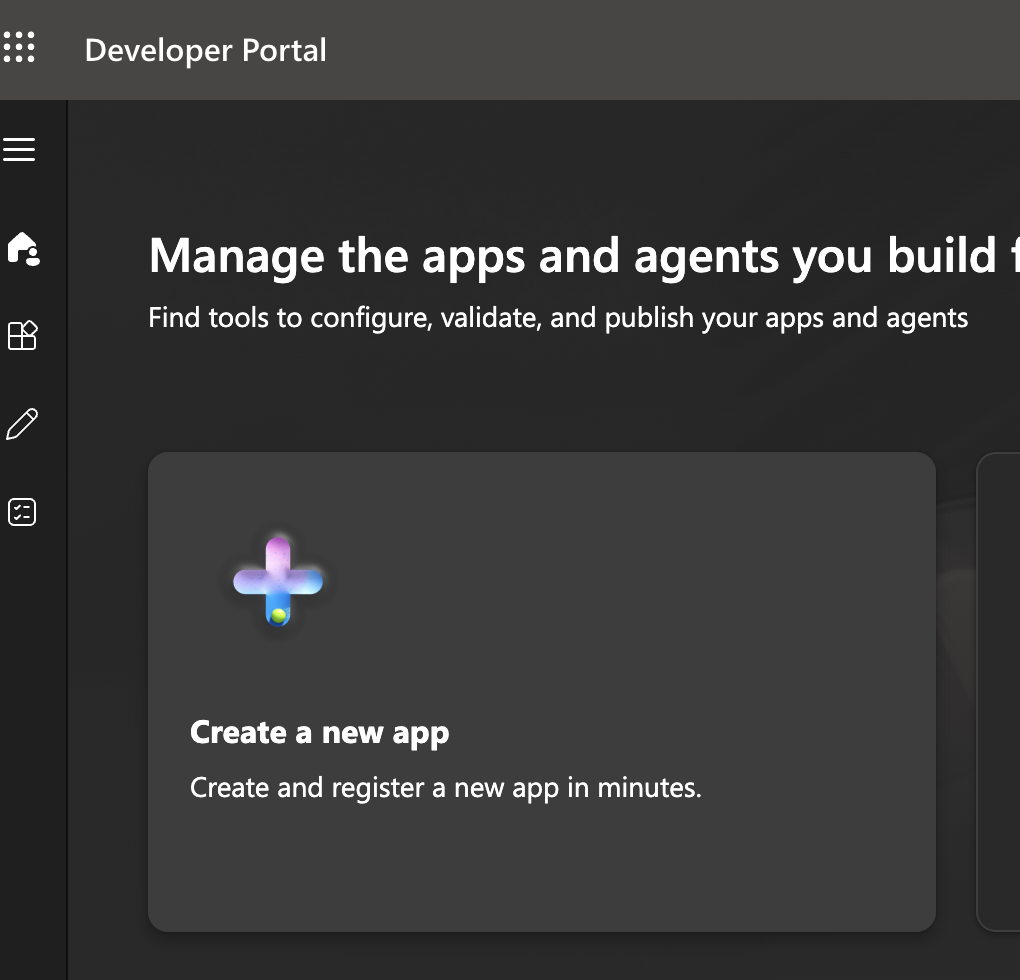Viewport: 1020px width, 980px height.
Task: Click 'Find tools to configure' subtitle
Action: click(x=558, y=319)
